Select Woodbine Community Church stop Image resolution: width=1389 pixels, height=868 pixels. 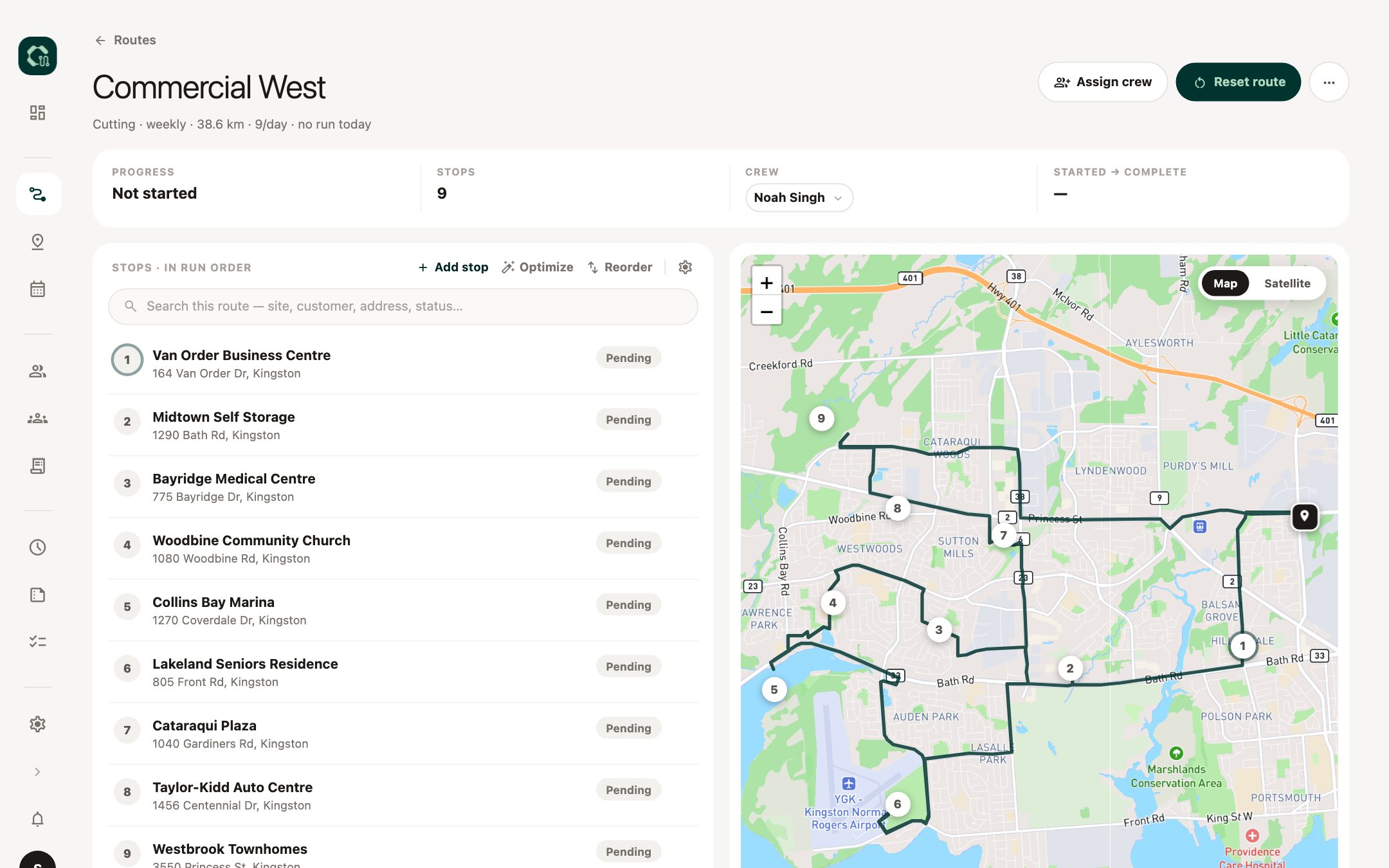pyautogui.click(x=403, y=549)
